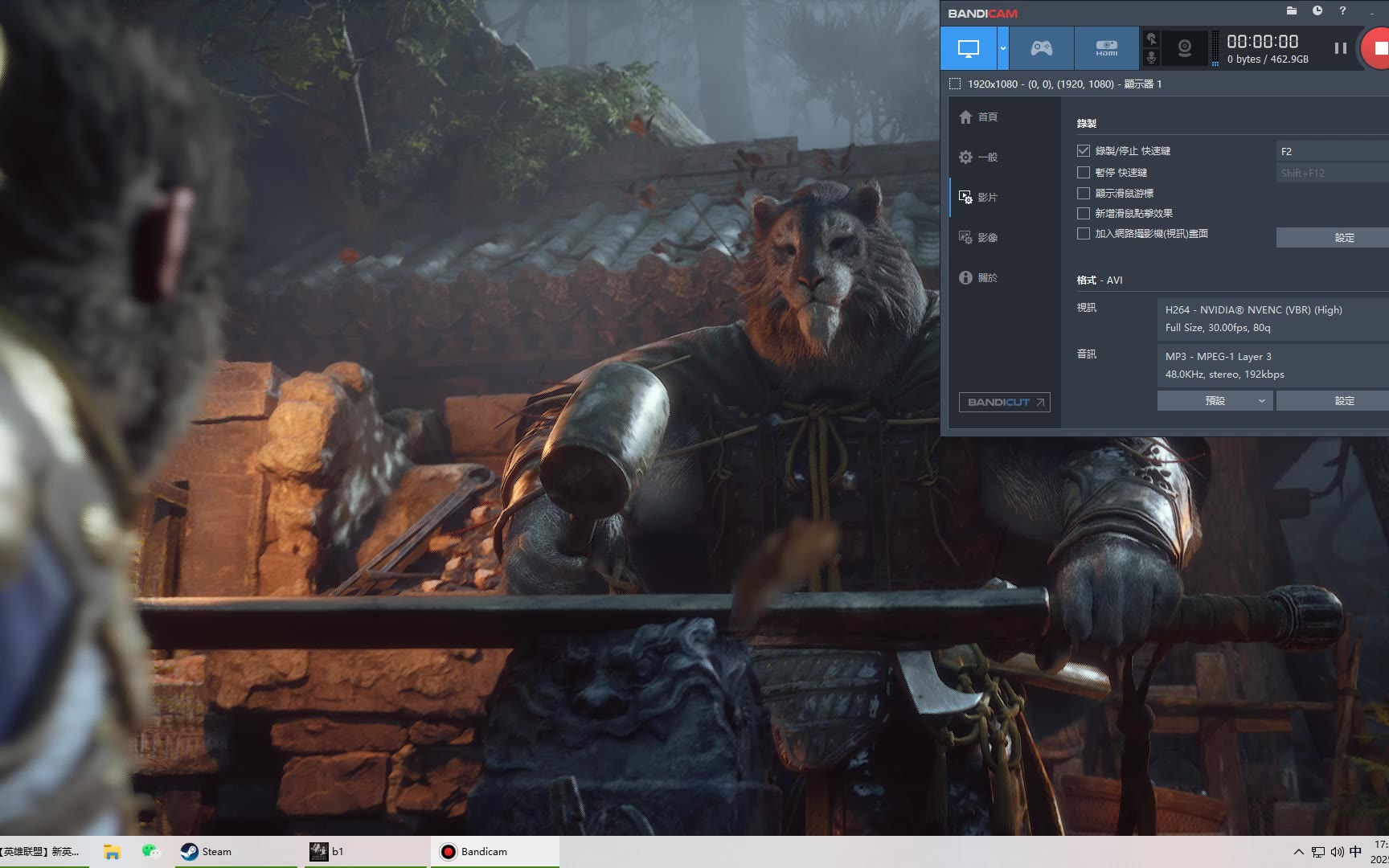Enable 暫停 快速鍵 checkbox
1389x868 pixels.
(x=1084, y=173)
